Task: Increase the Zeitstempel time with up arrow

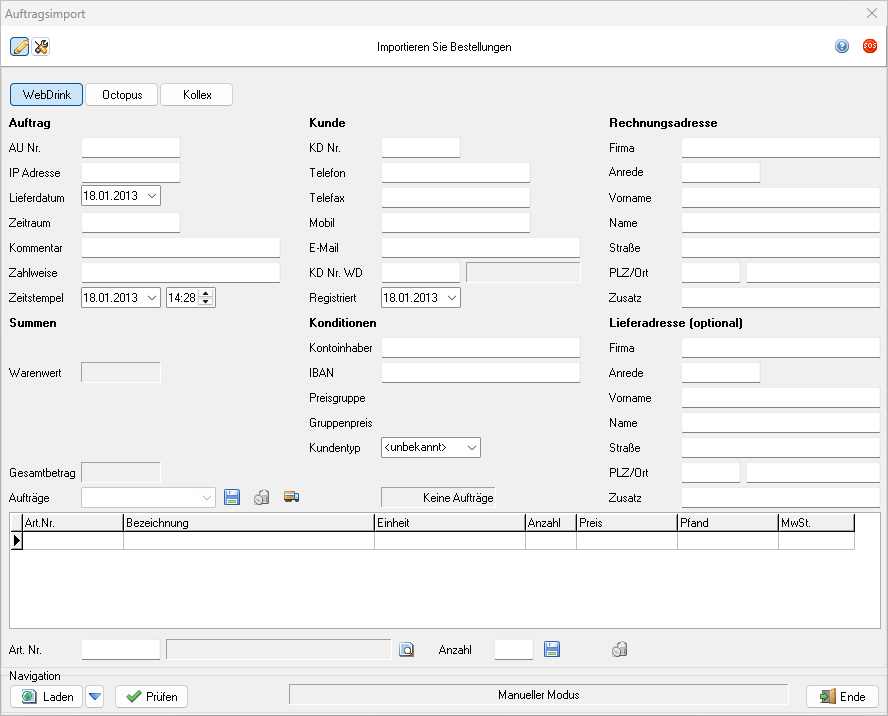Action: coord(206,293)
